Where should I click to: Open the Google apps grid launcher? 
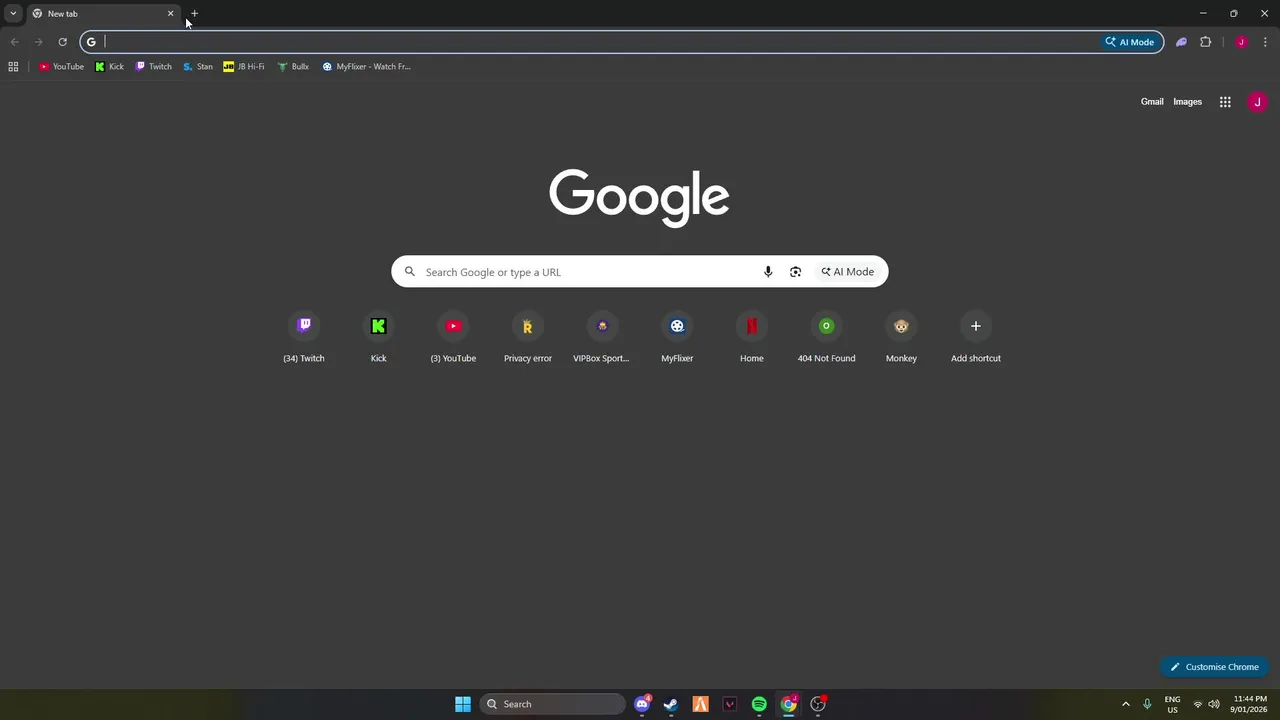[1225, 102]
